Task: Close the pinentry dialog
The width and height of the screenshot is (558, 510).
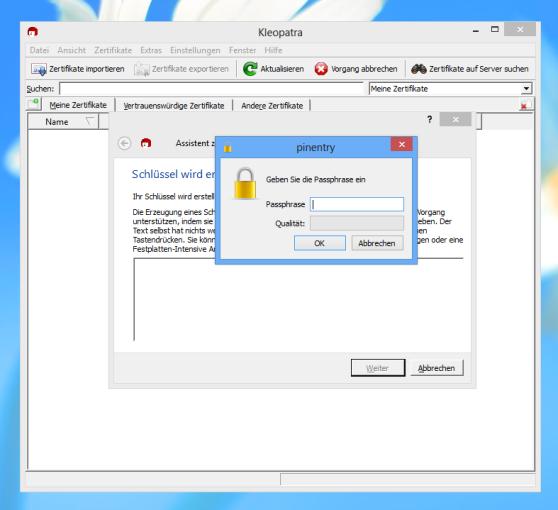Action: (401, 144)
